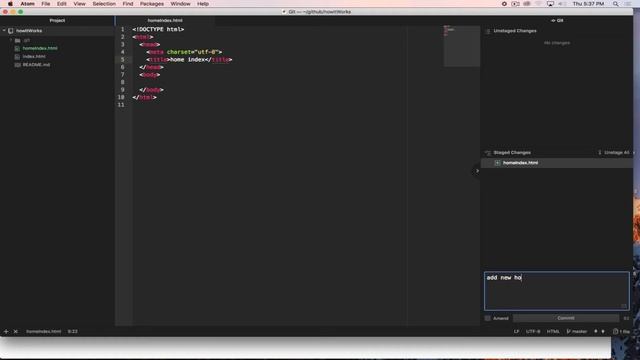Viewport: 640px width, 360px height.
Task: Change line ending LF selector
Action: pos(516,331)
